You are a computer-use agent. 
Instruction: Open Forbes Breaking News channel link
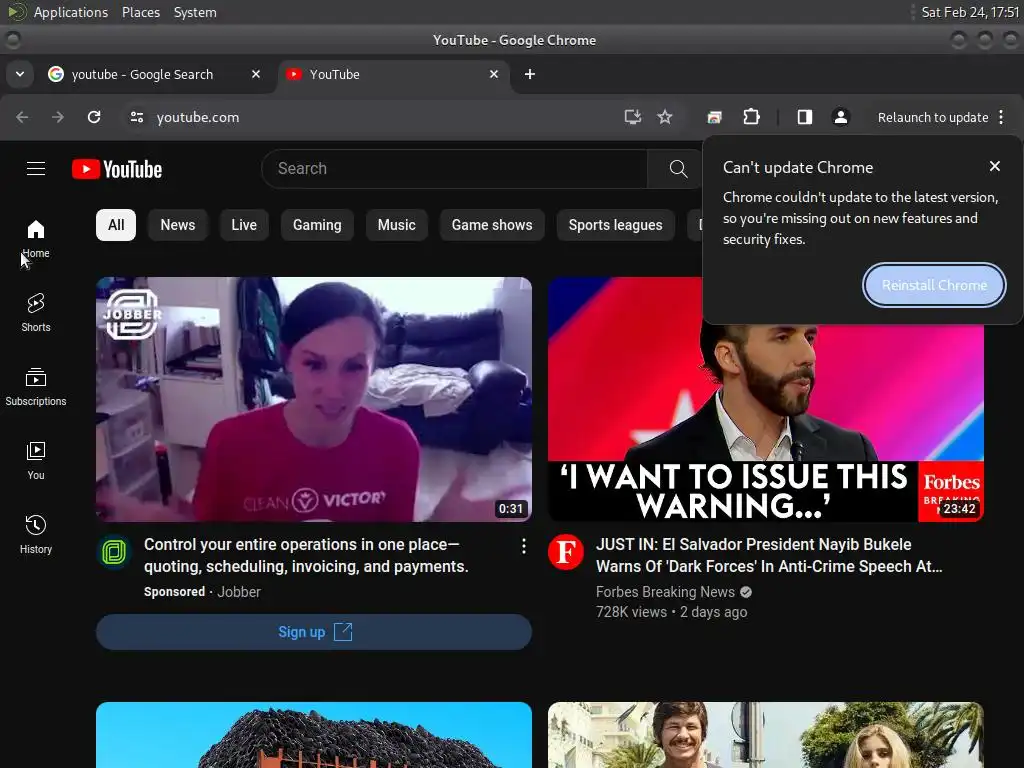(x=665, y=592)
